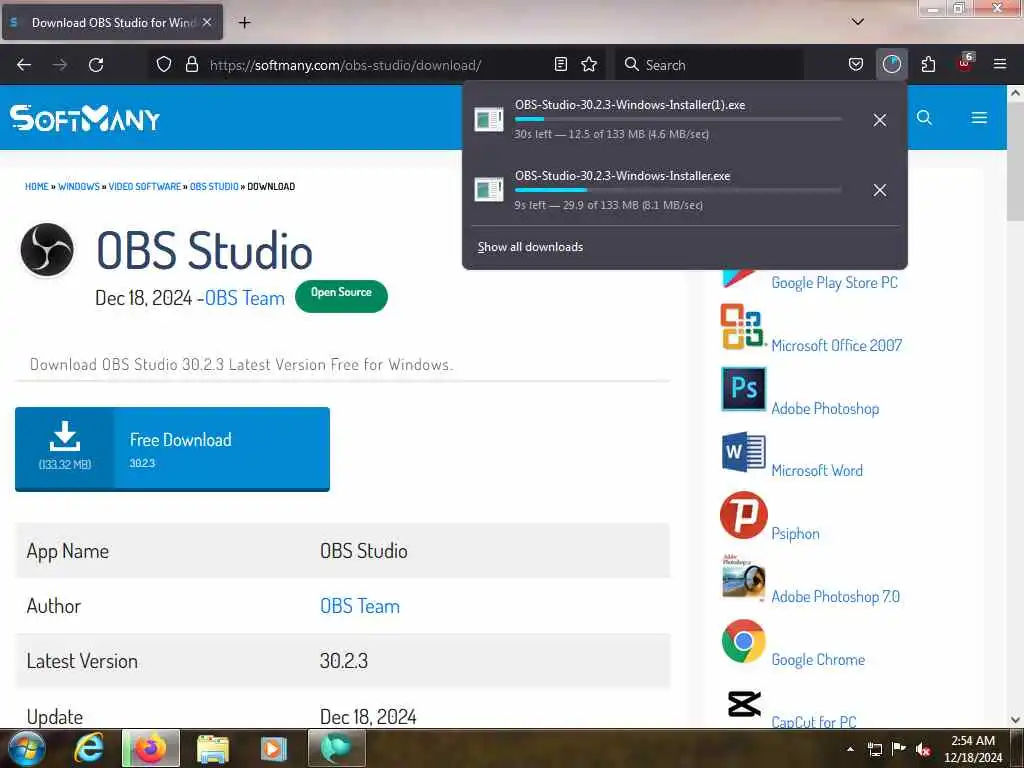The image size is (1024, 768).
Task: Focus the browser Search box
Action: pyautogui.click(x=709, y=65)
